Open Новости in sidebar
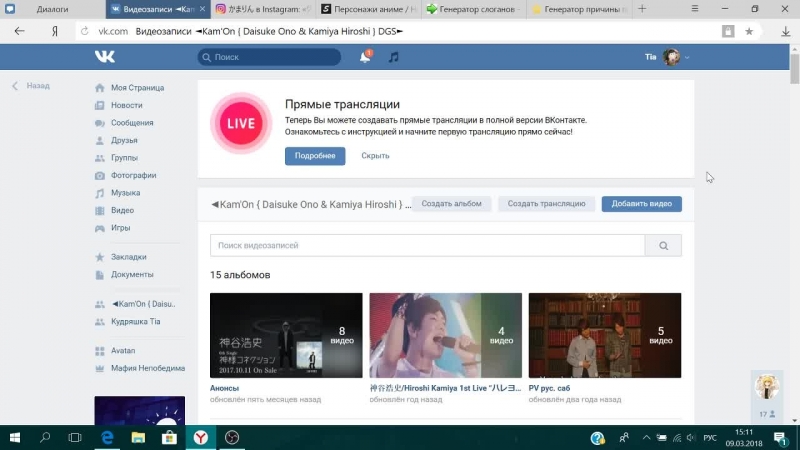 coord(127,105)
